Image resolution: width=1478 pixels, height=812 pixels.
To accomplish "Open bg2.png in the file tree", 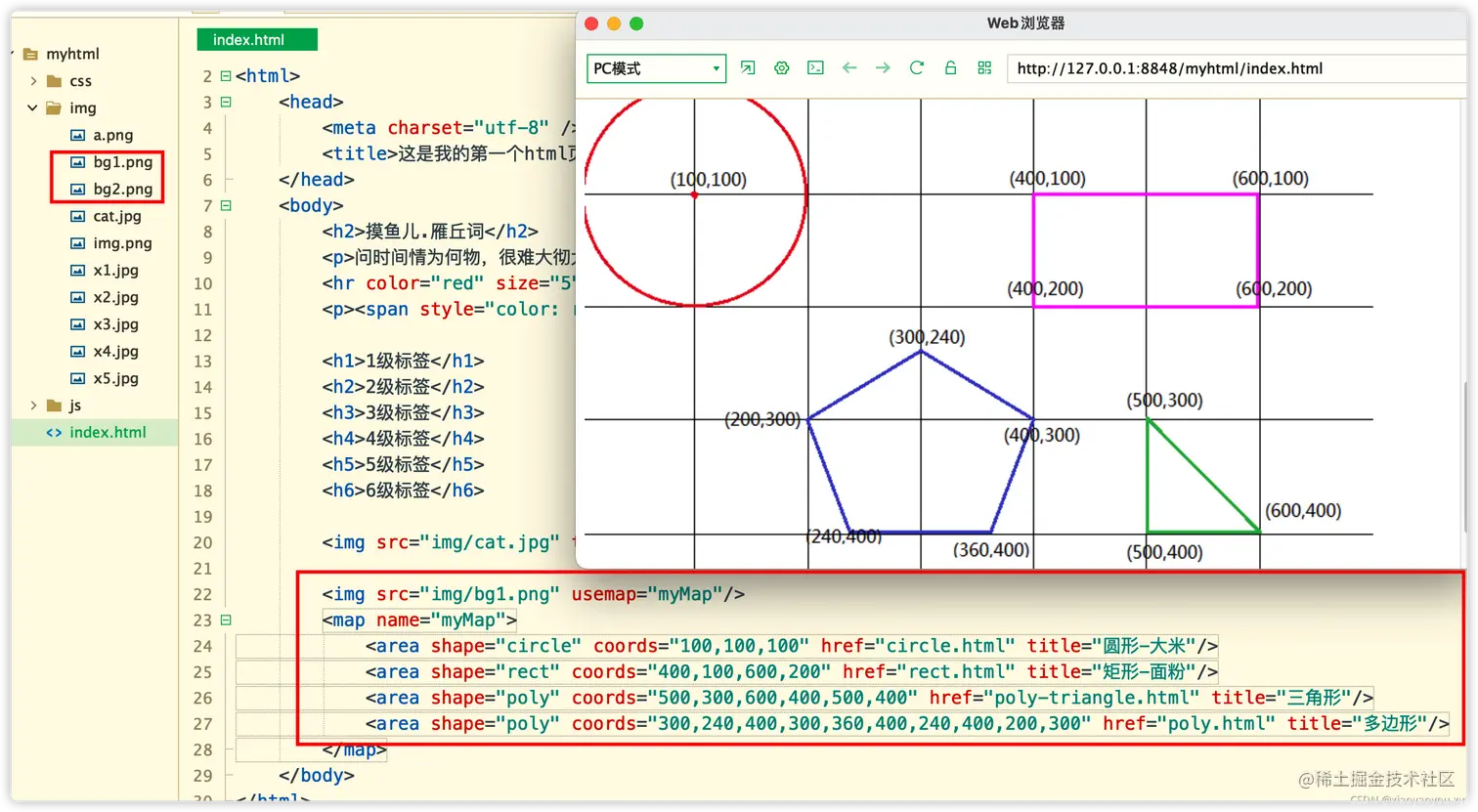I will tap(123, 189).
